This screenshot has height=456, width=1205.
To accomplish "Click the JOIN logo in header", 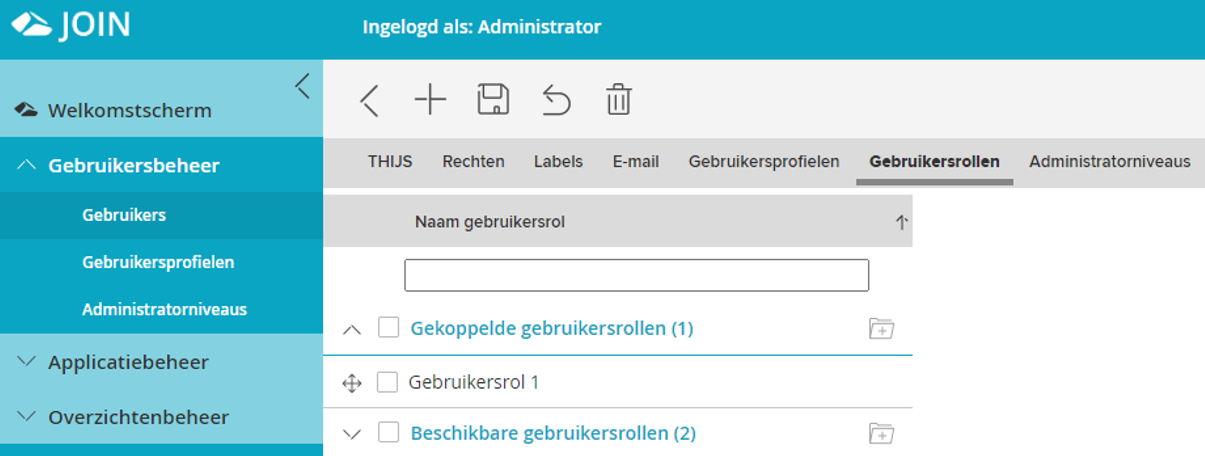I will click(x=71, y=25).
